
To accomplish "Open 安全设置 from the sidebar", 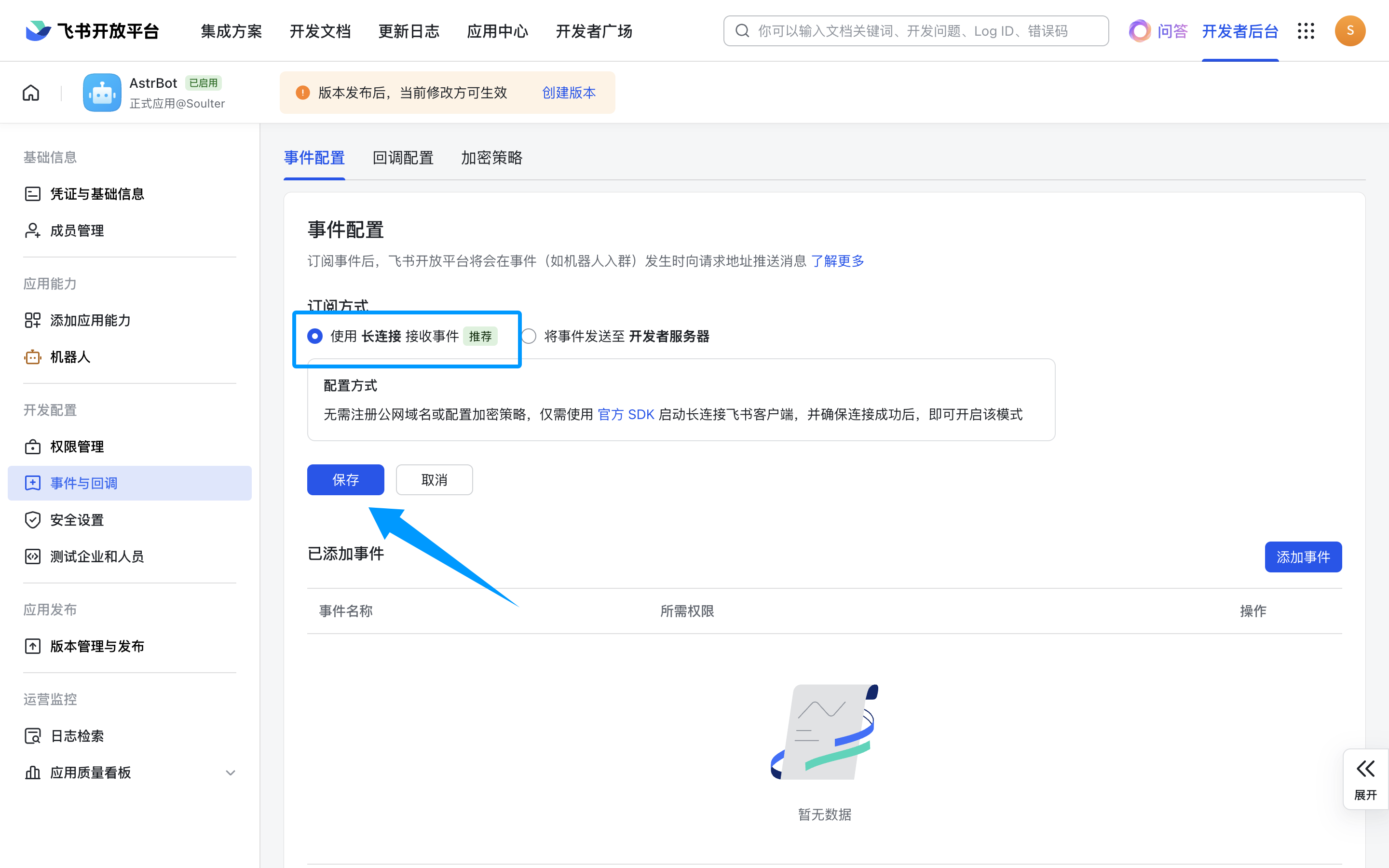I will [x=77, y=519].
